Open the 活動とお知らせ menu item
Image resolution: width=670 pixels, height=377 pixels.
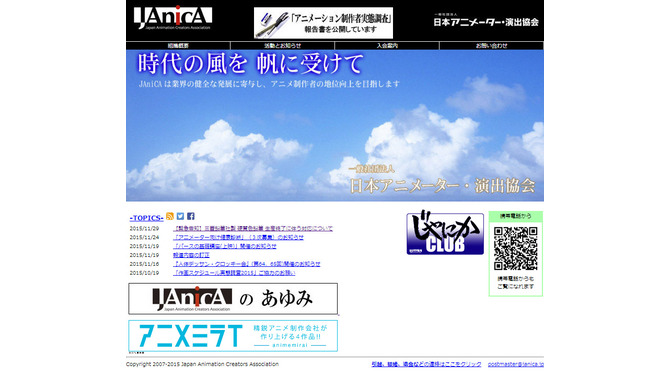pyautogui.click(x=282, y=45)
